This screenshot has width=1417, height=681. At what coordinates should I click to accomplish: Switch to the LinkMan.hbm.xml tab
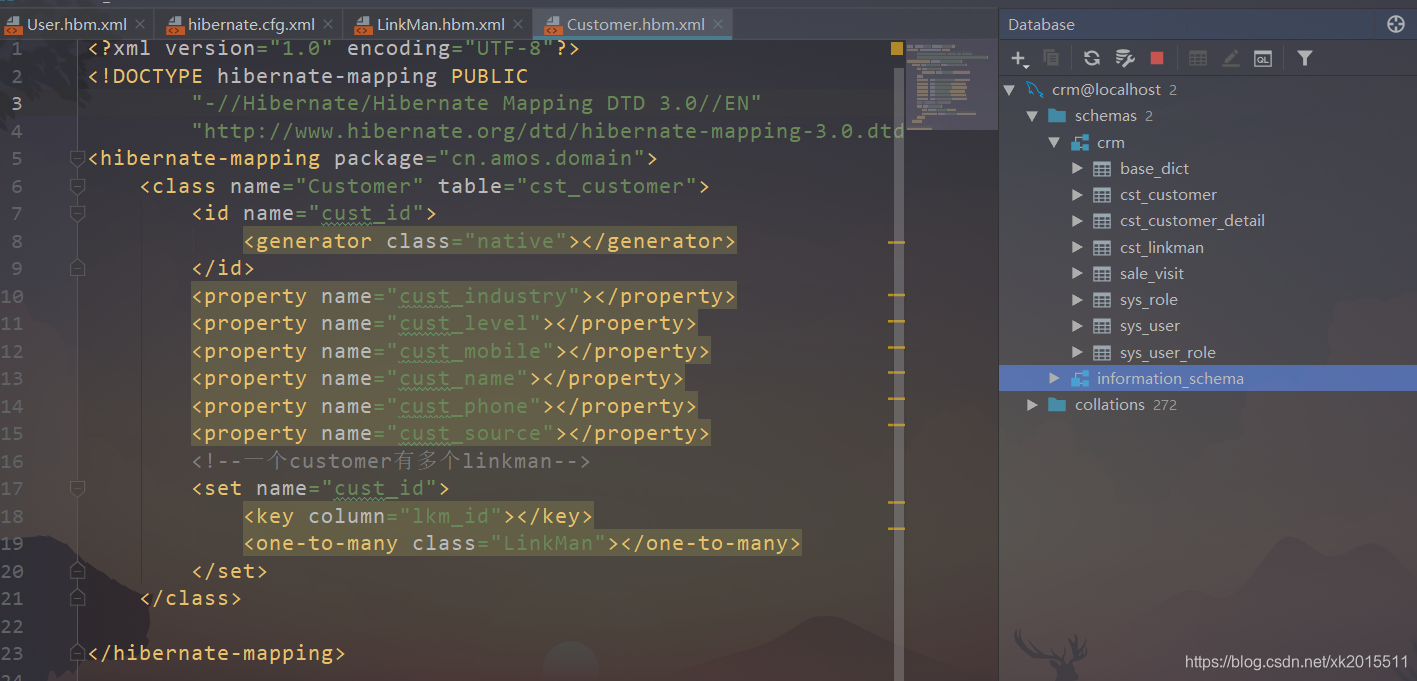coord(440,24)
